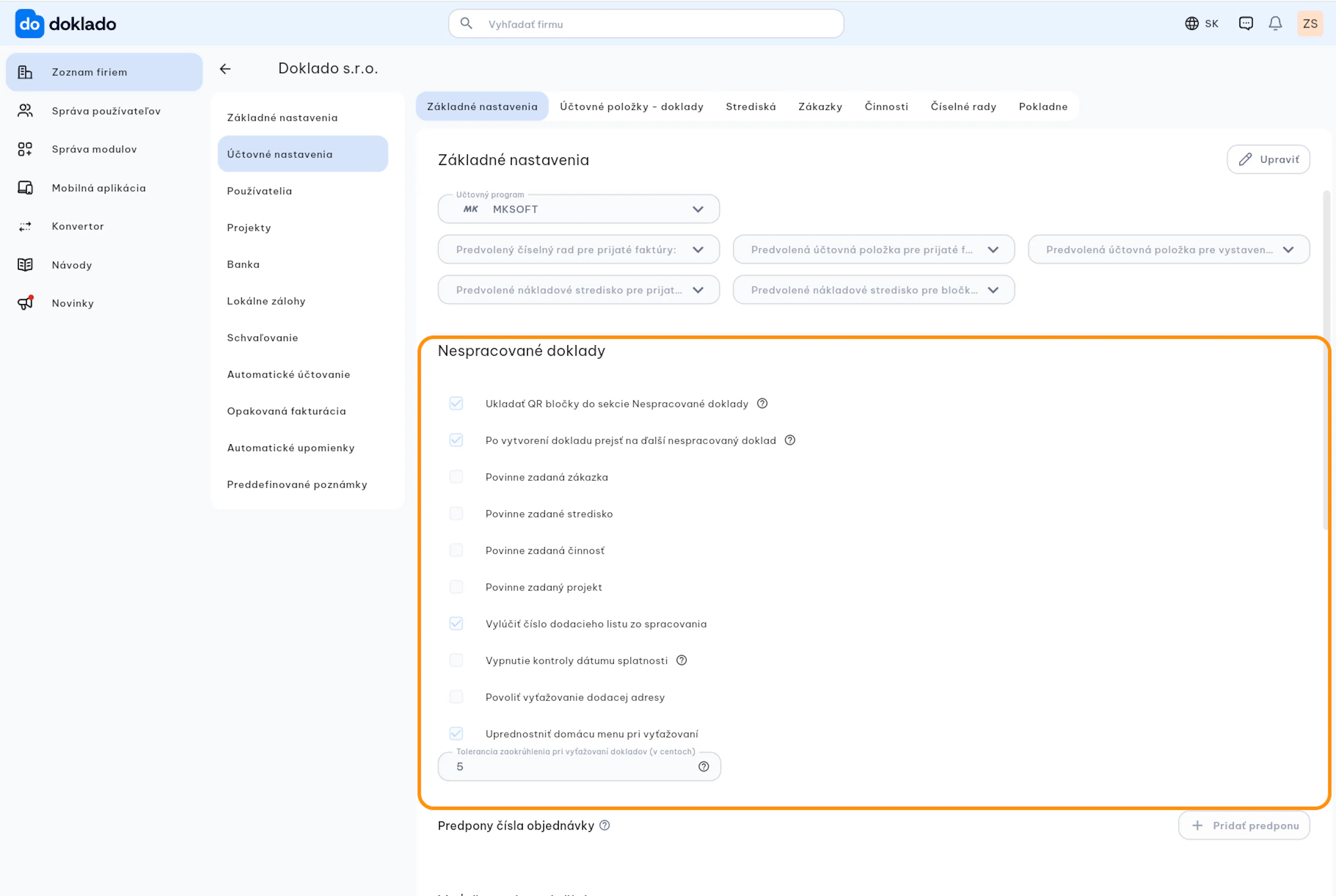Click help icon beside Po vytvorení dokladu
Viewport: 1336px width, 896px height.
pyautogui.click(x=790, y=440)
